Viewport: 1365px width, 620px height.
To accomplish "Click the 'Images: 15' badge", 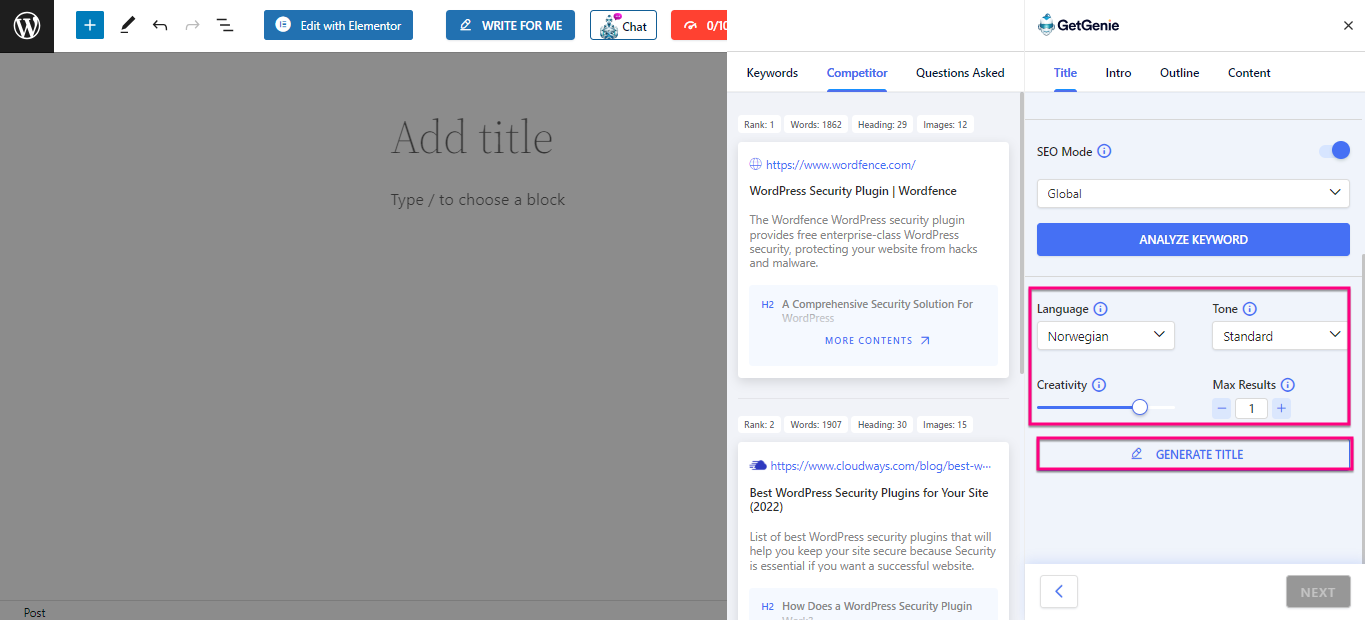I will pos(945,425).
